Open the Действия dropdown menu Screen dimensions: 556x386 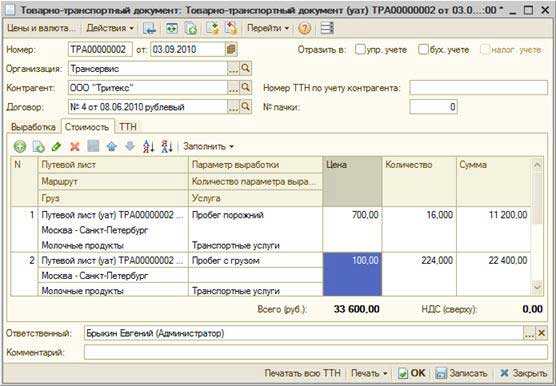pyautogui.click(x=110, y=28)
